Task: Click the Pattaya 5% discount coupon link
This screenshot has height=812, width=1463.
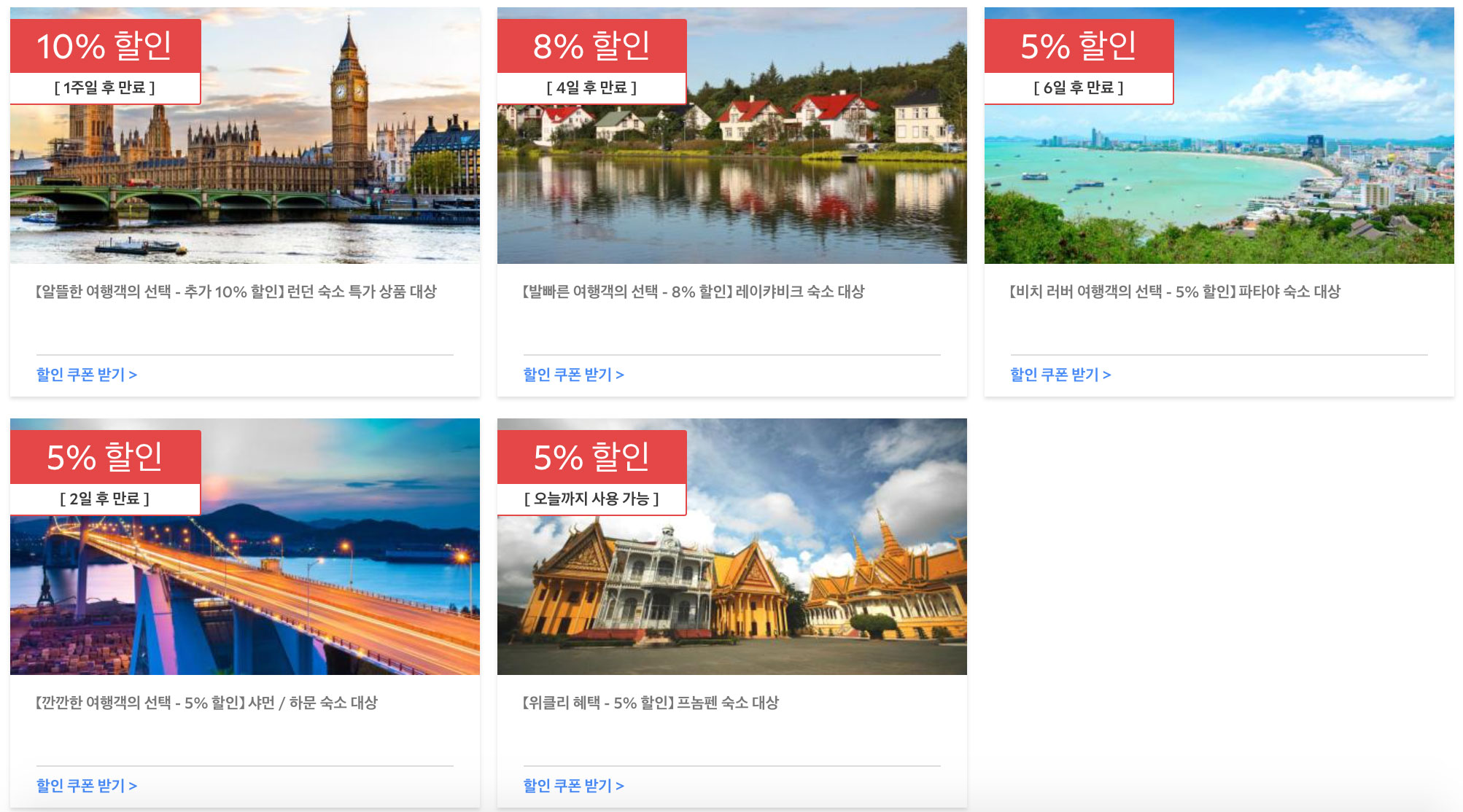Action: coord(1060,375)
